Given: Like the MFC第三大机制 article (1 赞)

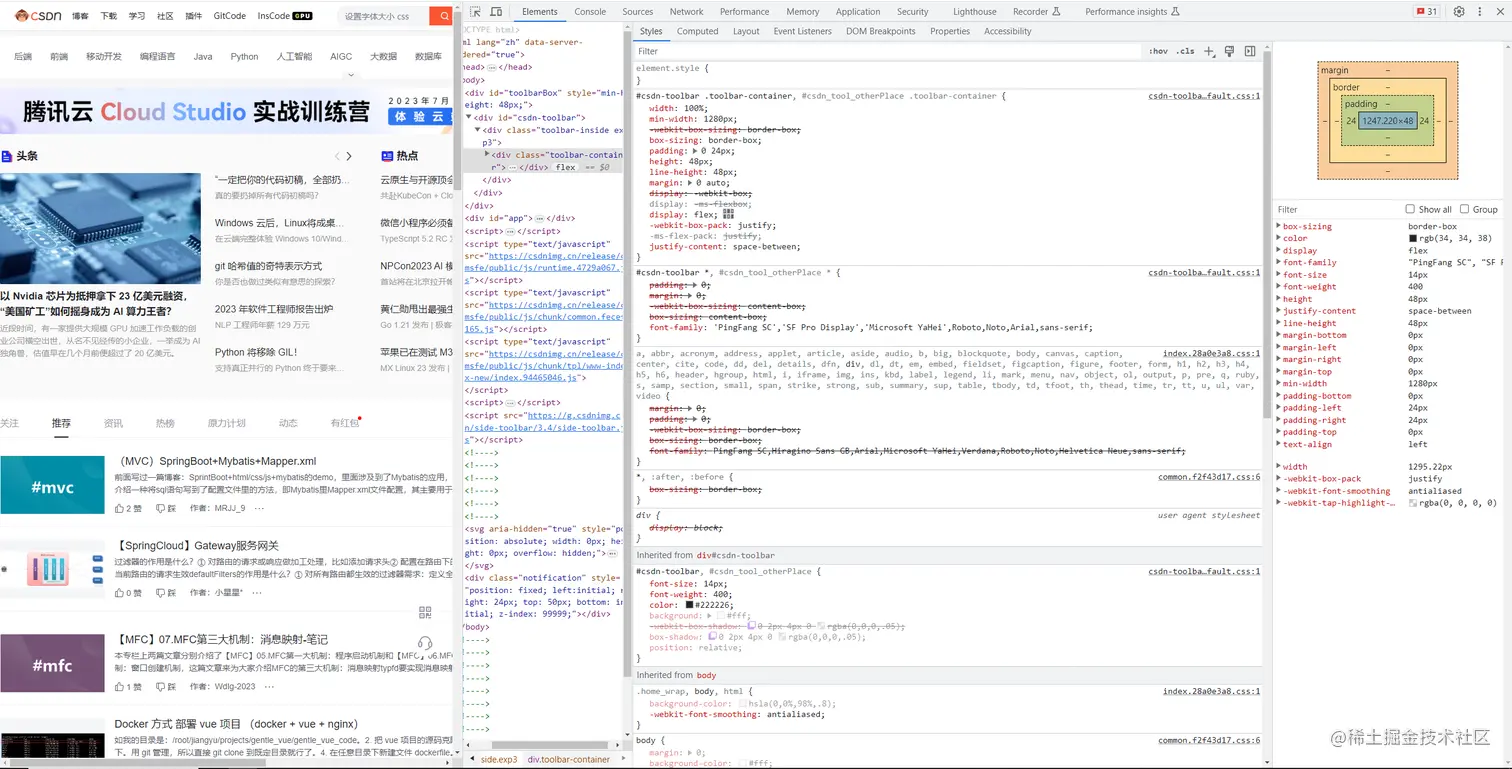Looking at the screenshot, I should pyautogui.click(x=128, y=687).
